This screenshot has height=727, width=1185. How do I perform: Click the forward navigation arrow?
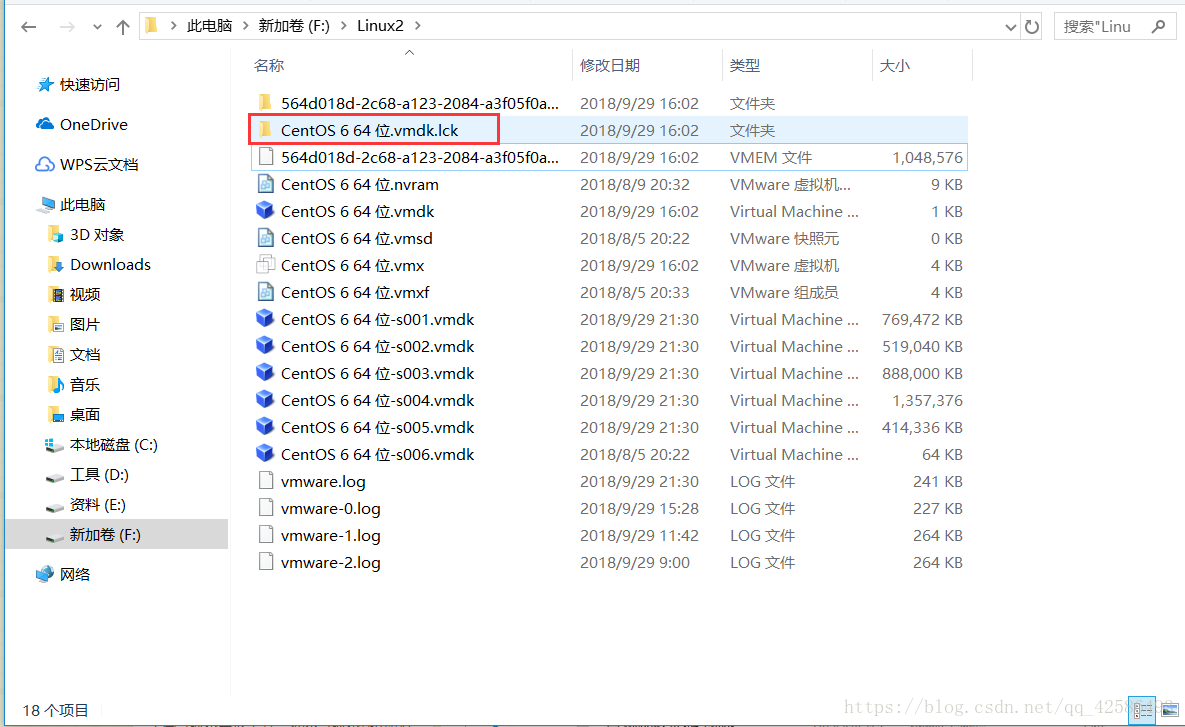click(67, 27)
